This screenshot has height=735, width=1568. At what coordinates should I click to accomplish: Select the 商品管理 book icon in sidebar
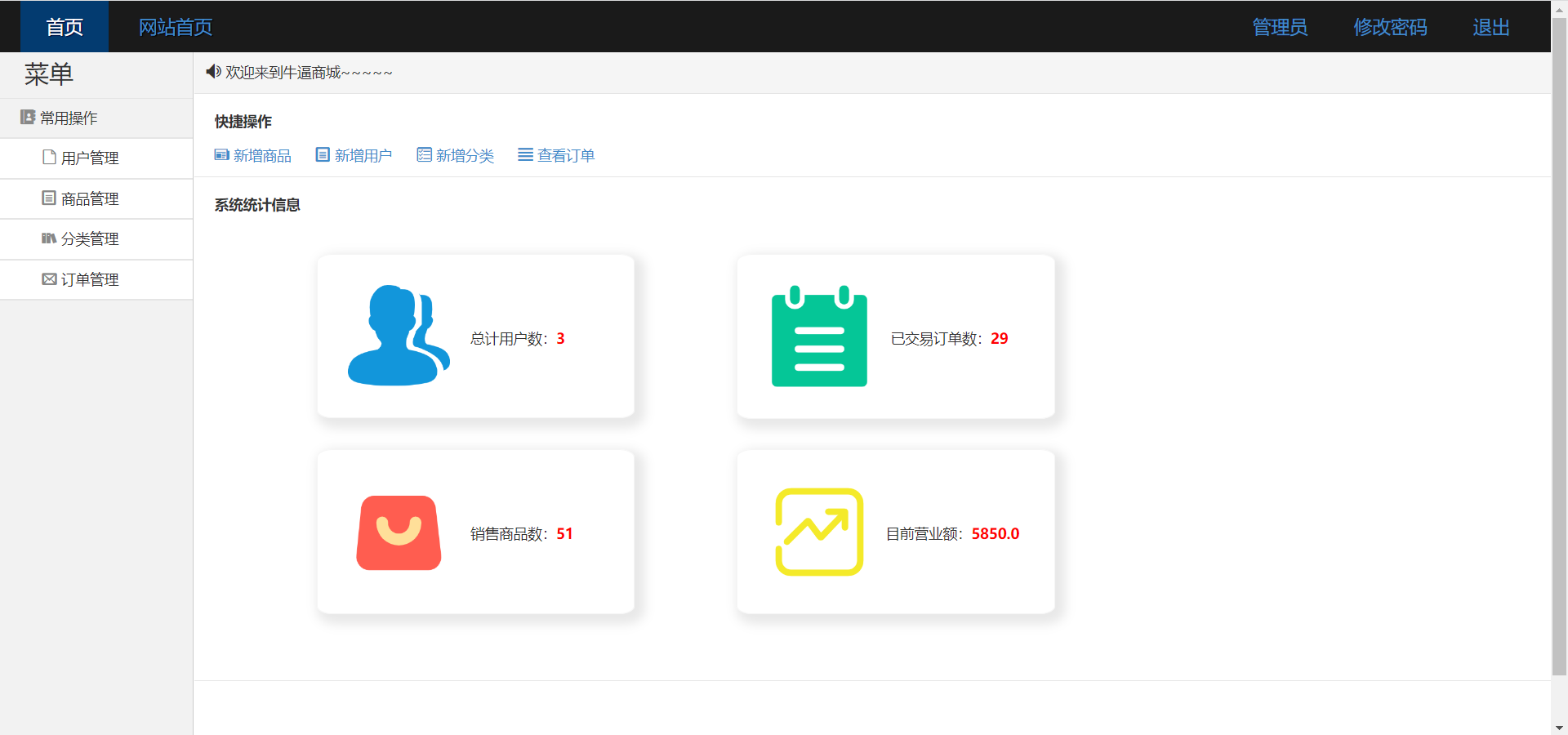pyautogui.click(x=48, y=198)
